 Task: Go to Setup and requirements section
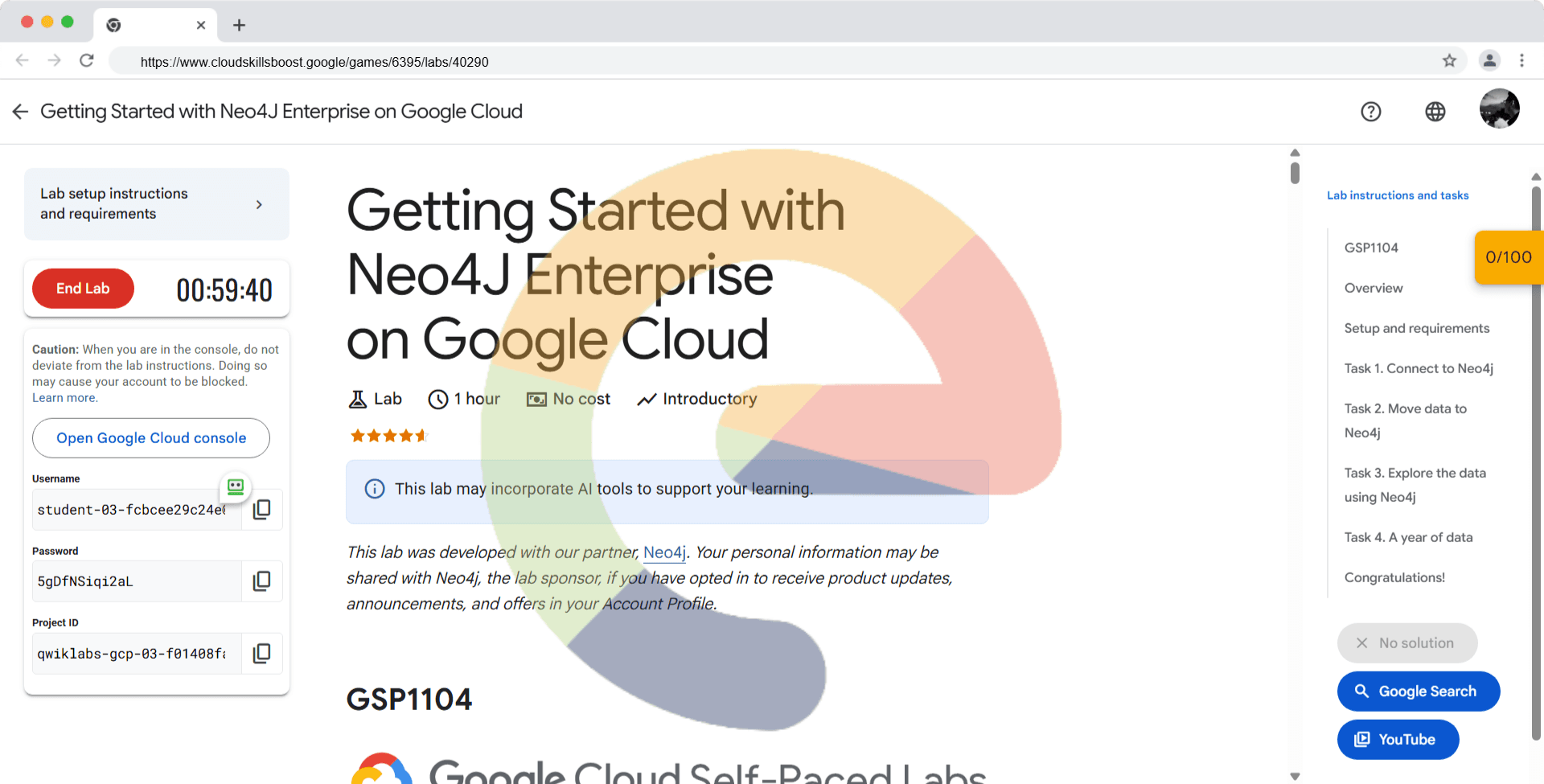[x=1417, y=328]
